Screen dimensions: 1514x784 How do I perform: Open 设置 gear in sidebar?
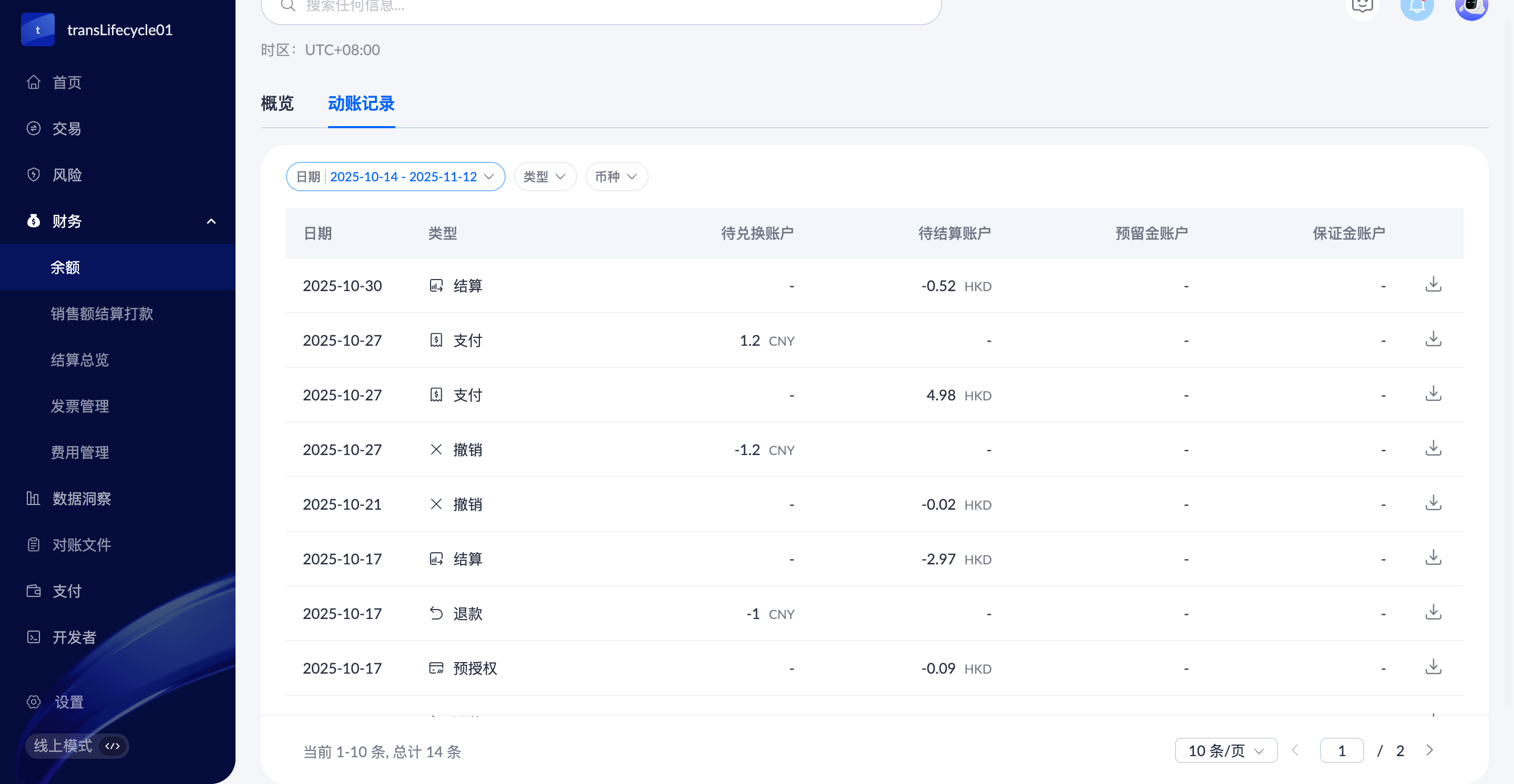tap(34, 702)
